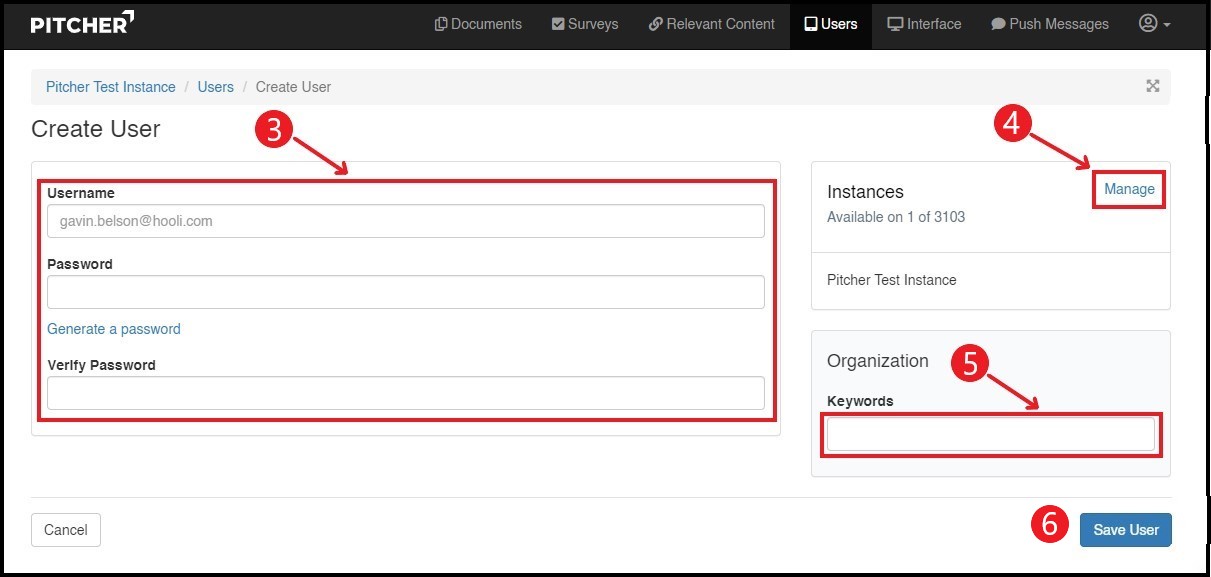This screenshot has width=1211, height=577.
Task: Navigate back via the Users breadcrumb
Action: click(215, 87)
